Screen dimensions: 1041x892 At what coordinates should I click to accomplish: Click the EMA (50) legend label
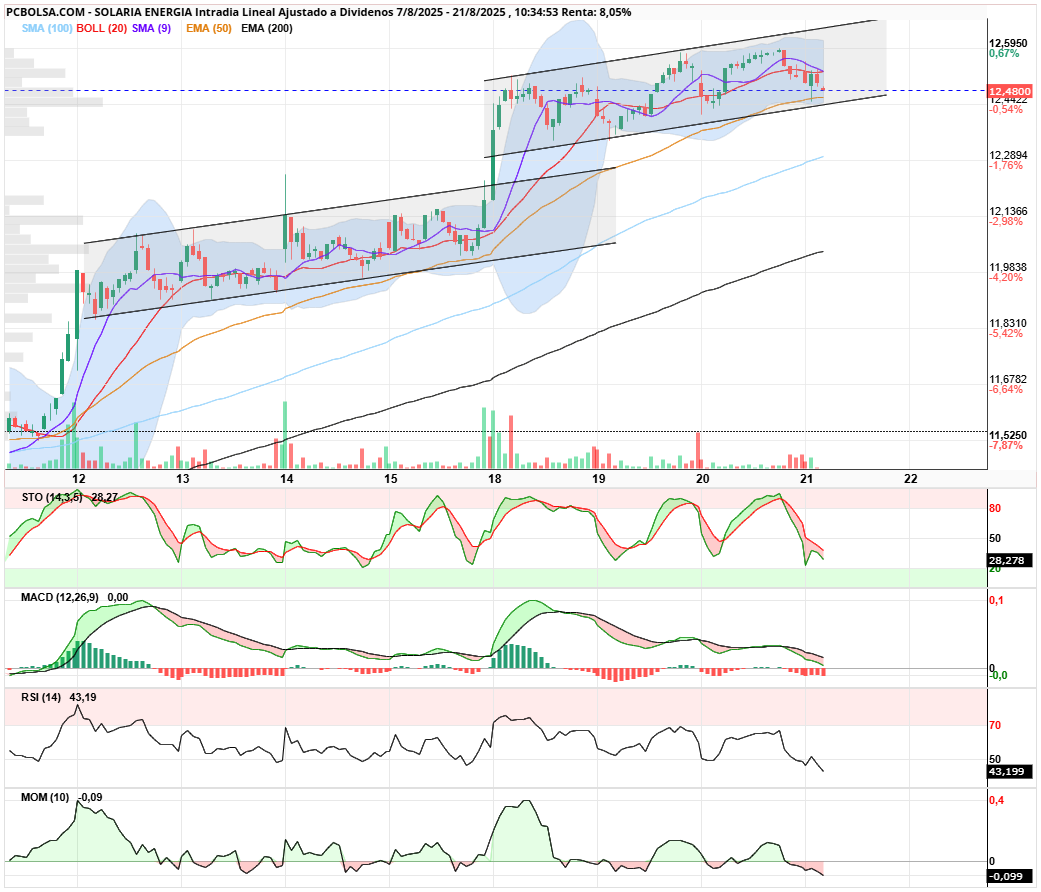[x=208, y=29]
